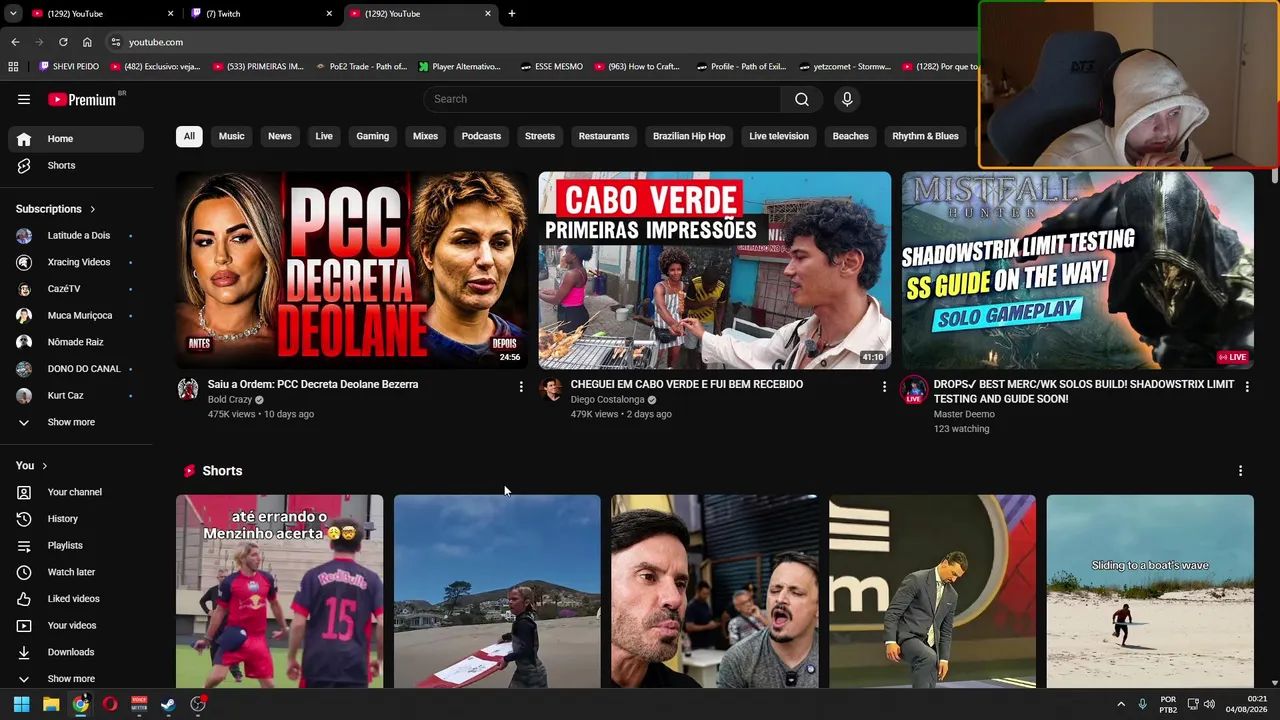Click the Bold Crazy channel avatar
This screenshot has height=720, width=1280.
tap(188, 389)
